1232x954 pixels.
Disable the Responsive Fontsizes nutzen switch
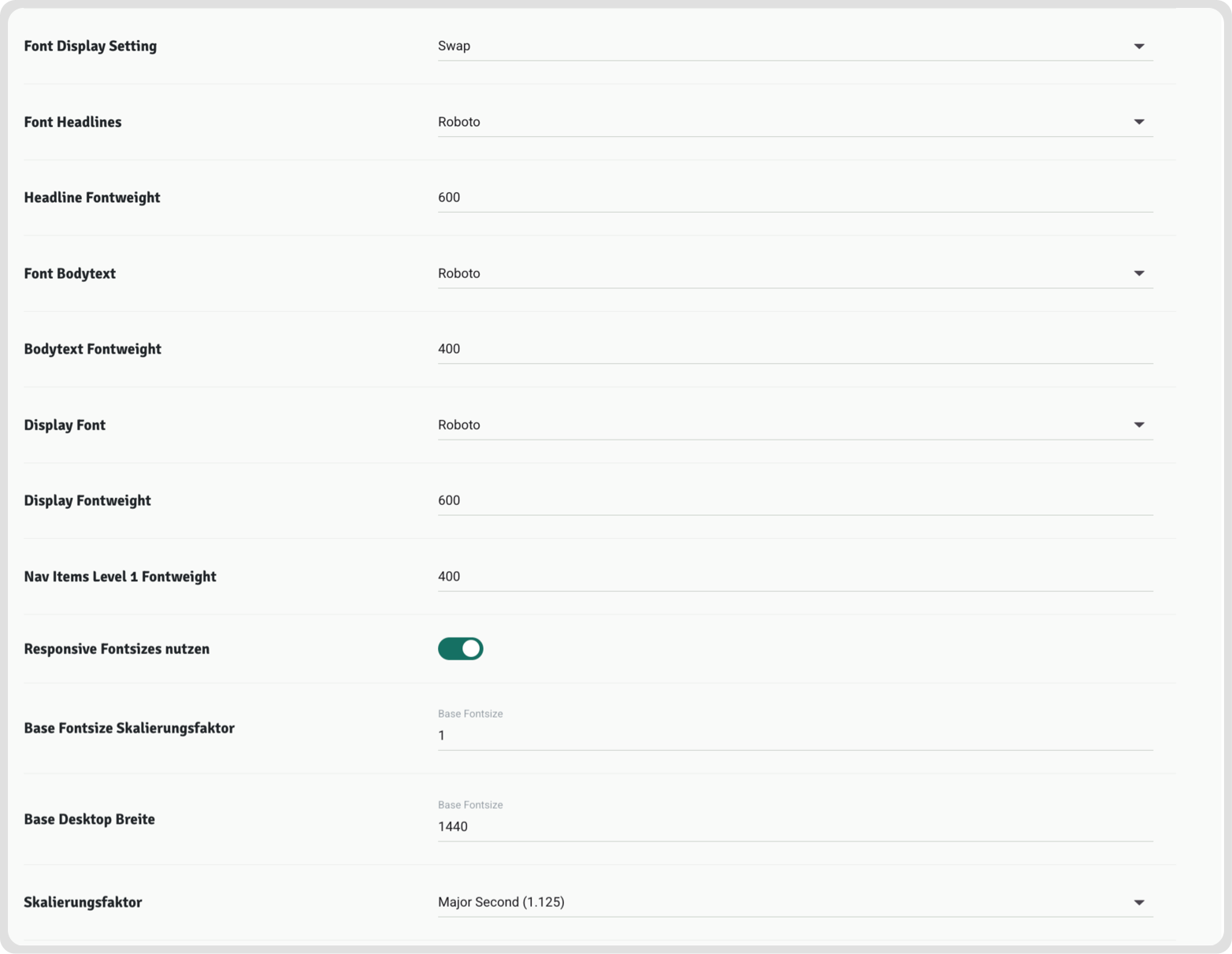(460, 648)
